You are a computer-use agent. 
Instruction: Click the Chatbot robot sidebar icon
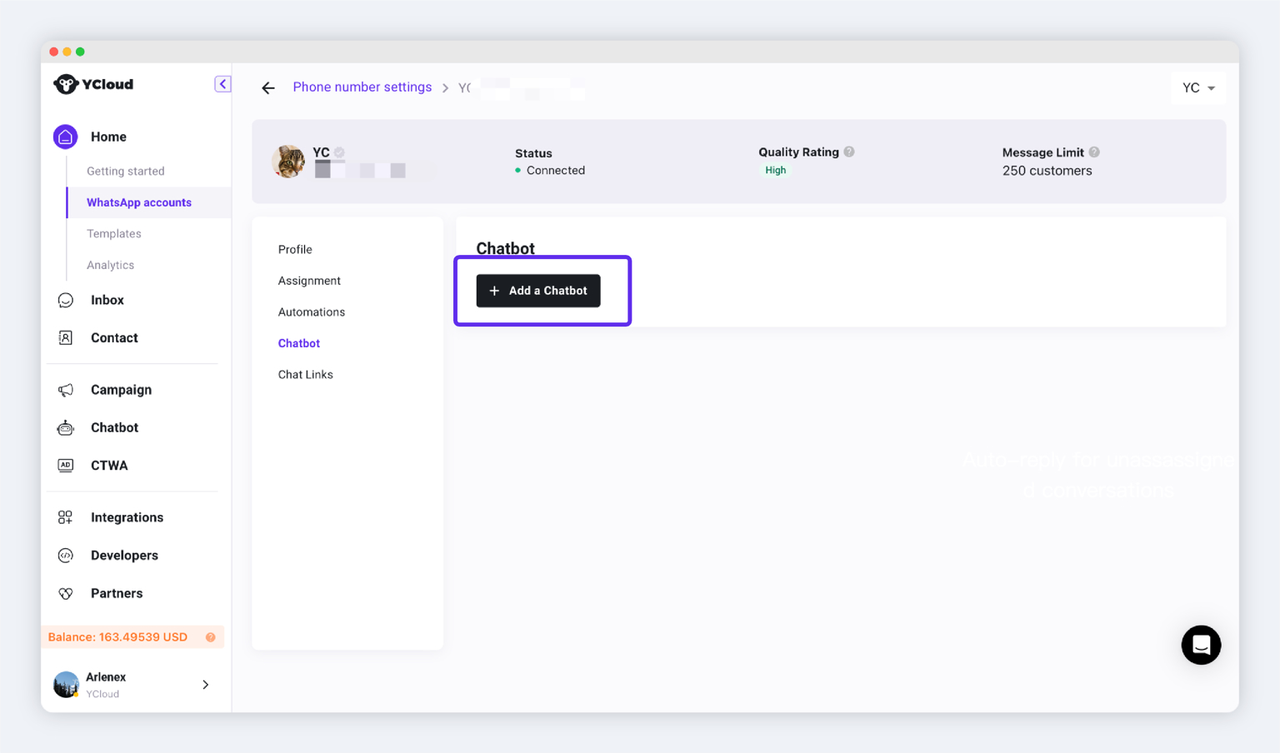[x=66, y=428]
